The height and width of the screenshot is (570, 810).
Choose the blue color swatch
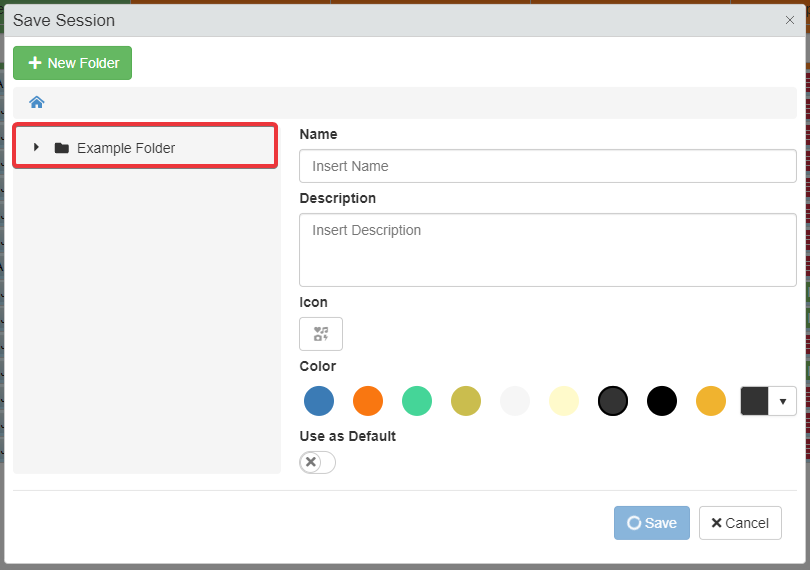point(319,401)
